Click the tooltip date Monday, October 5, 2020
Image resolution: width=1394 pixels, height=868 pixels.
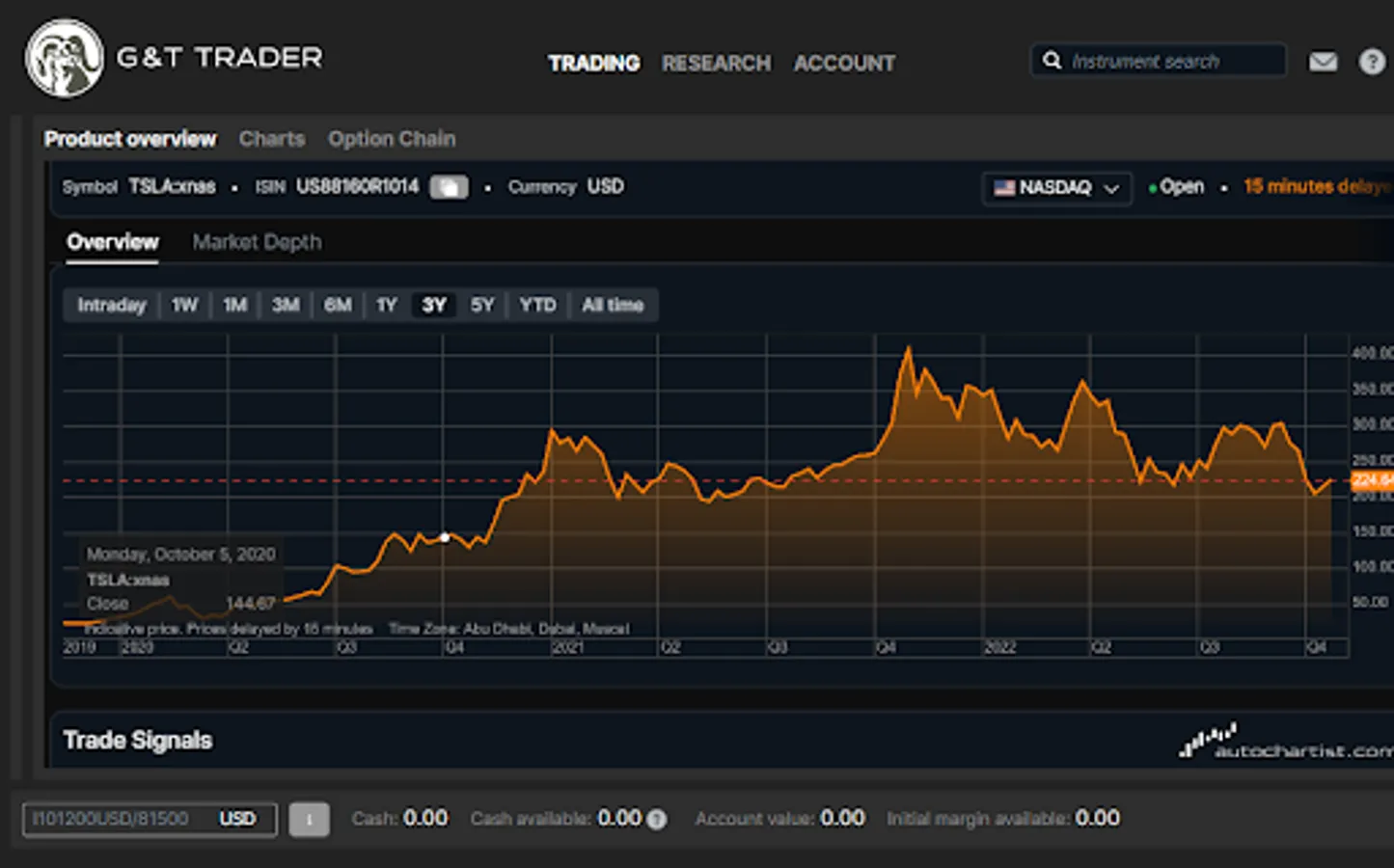tap(181, 555)
